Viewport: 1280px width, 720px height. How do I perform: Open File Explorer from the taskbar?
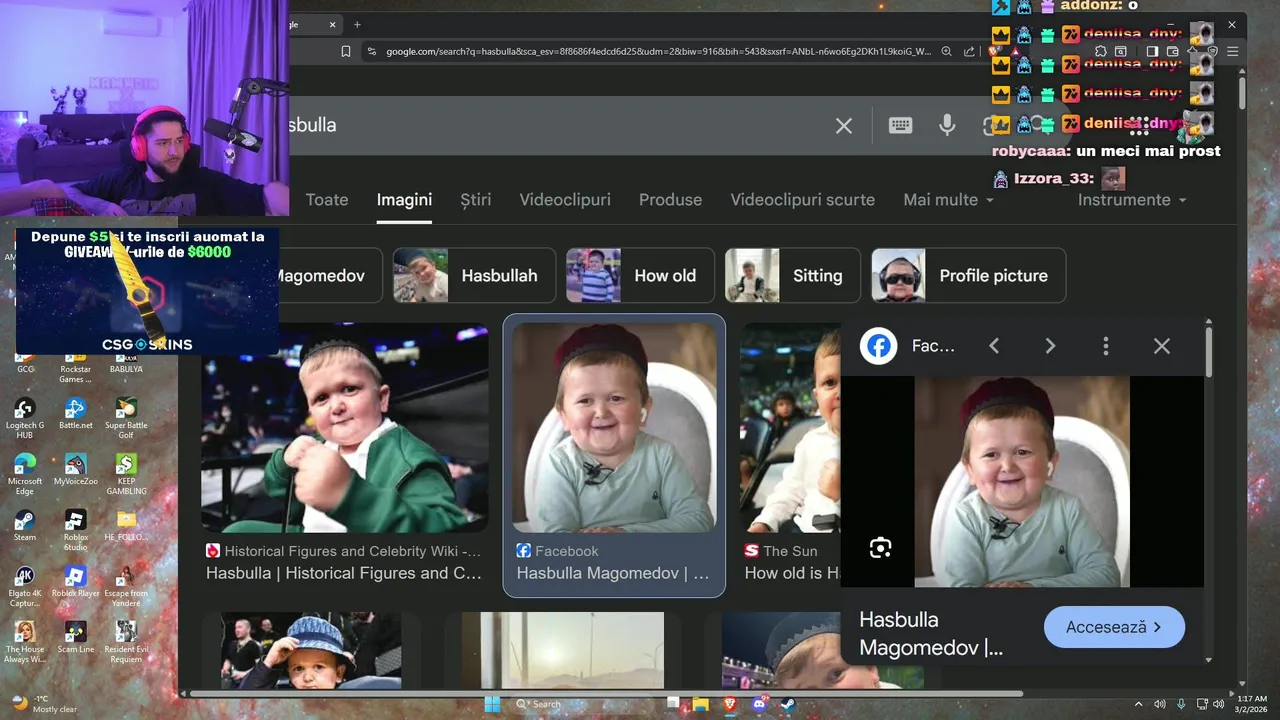tap(702, 704)
